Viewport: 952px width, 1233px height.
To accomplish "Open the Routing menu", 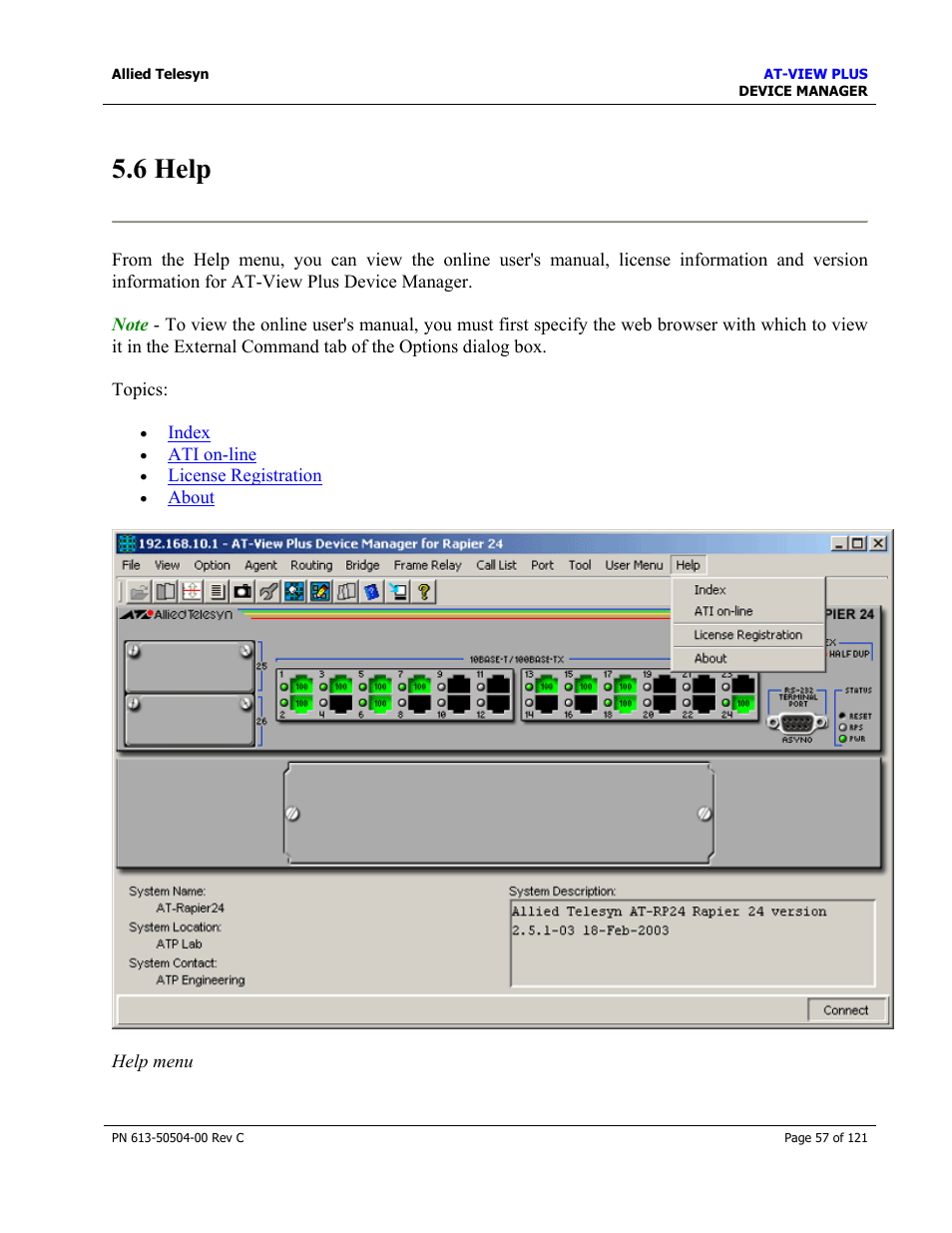I will pos(311,565).
